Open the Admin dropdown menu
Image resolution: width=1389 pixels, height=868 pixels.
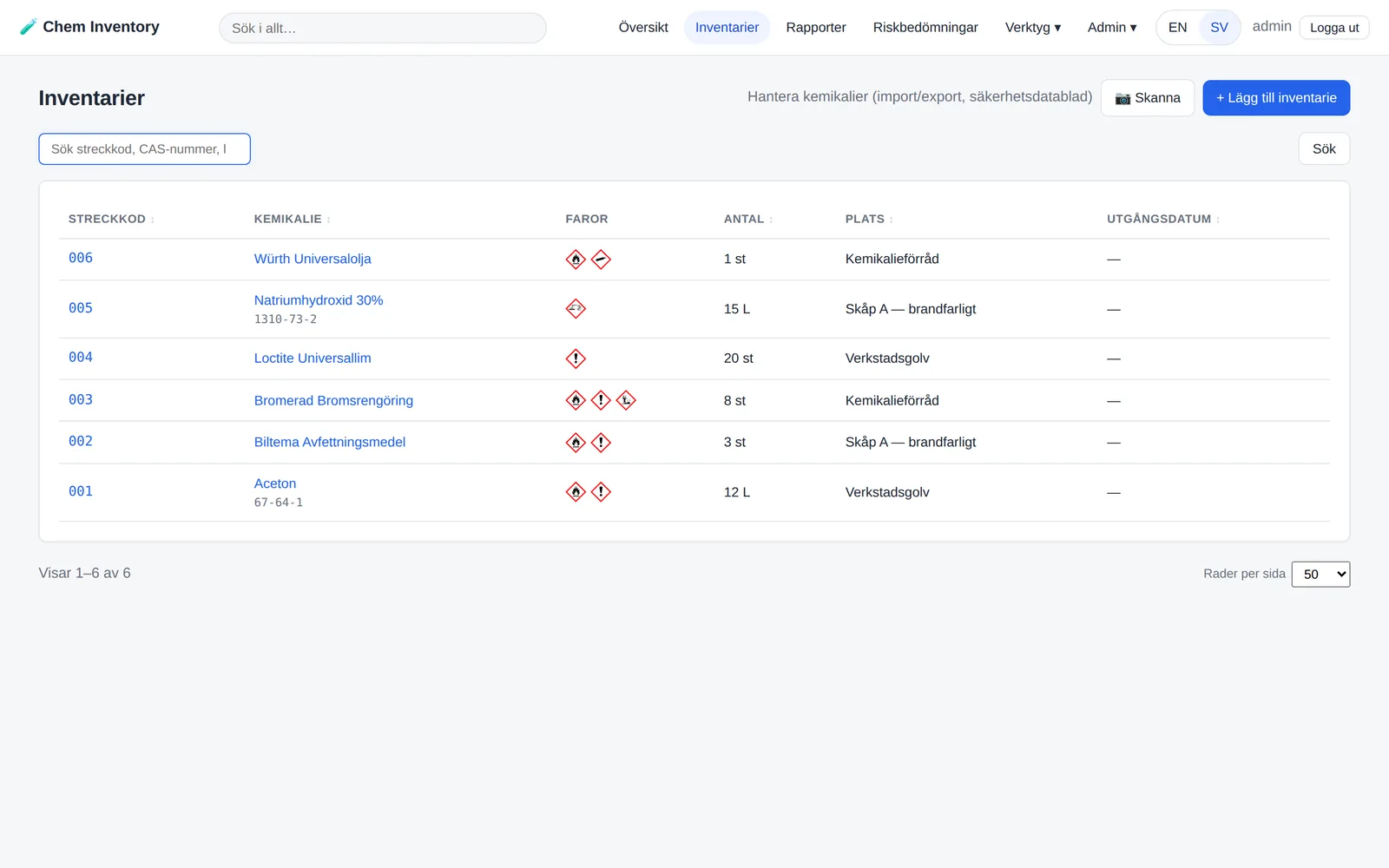tap(1112, 28)
